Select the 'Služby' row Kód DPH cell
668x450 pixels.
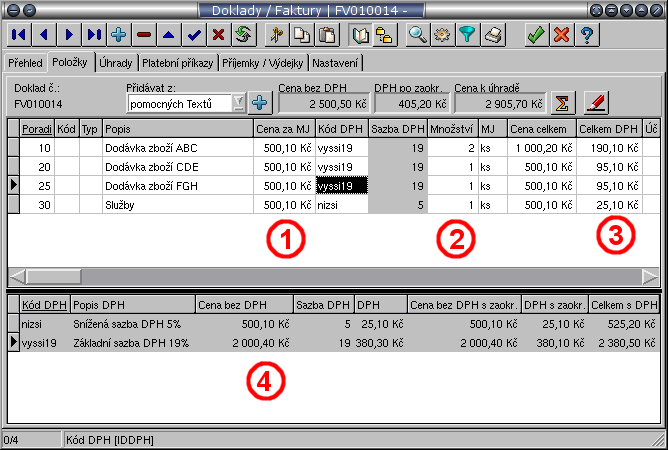pos(340,204)
